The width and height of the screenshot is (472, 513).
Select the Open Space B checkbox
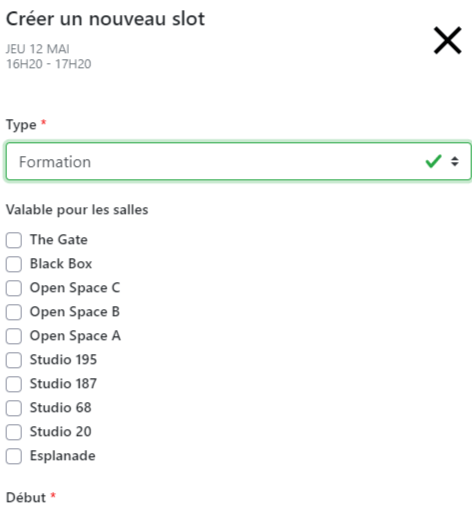[x=14, y=312]
